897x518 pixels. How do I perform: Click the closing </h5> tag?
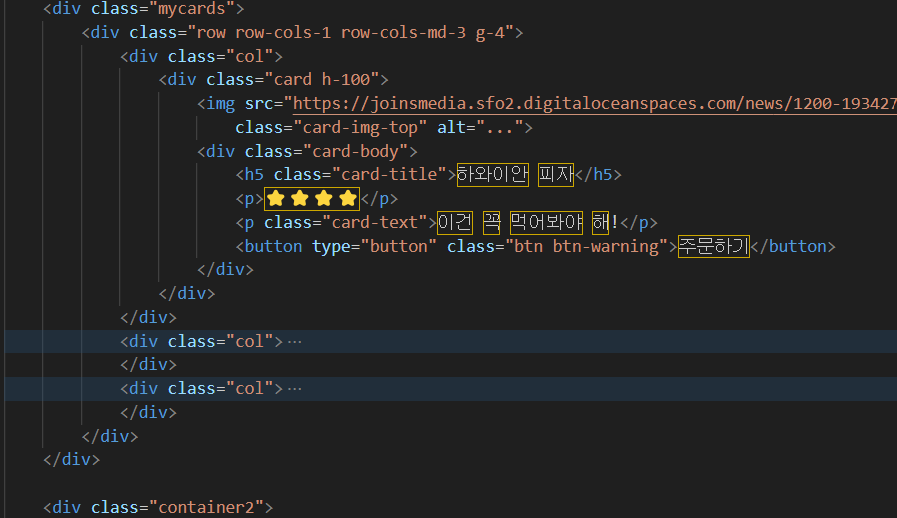click(598, 175)
